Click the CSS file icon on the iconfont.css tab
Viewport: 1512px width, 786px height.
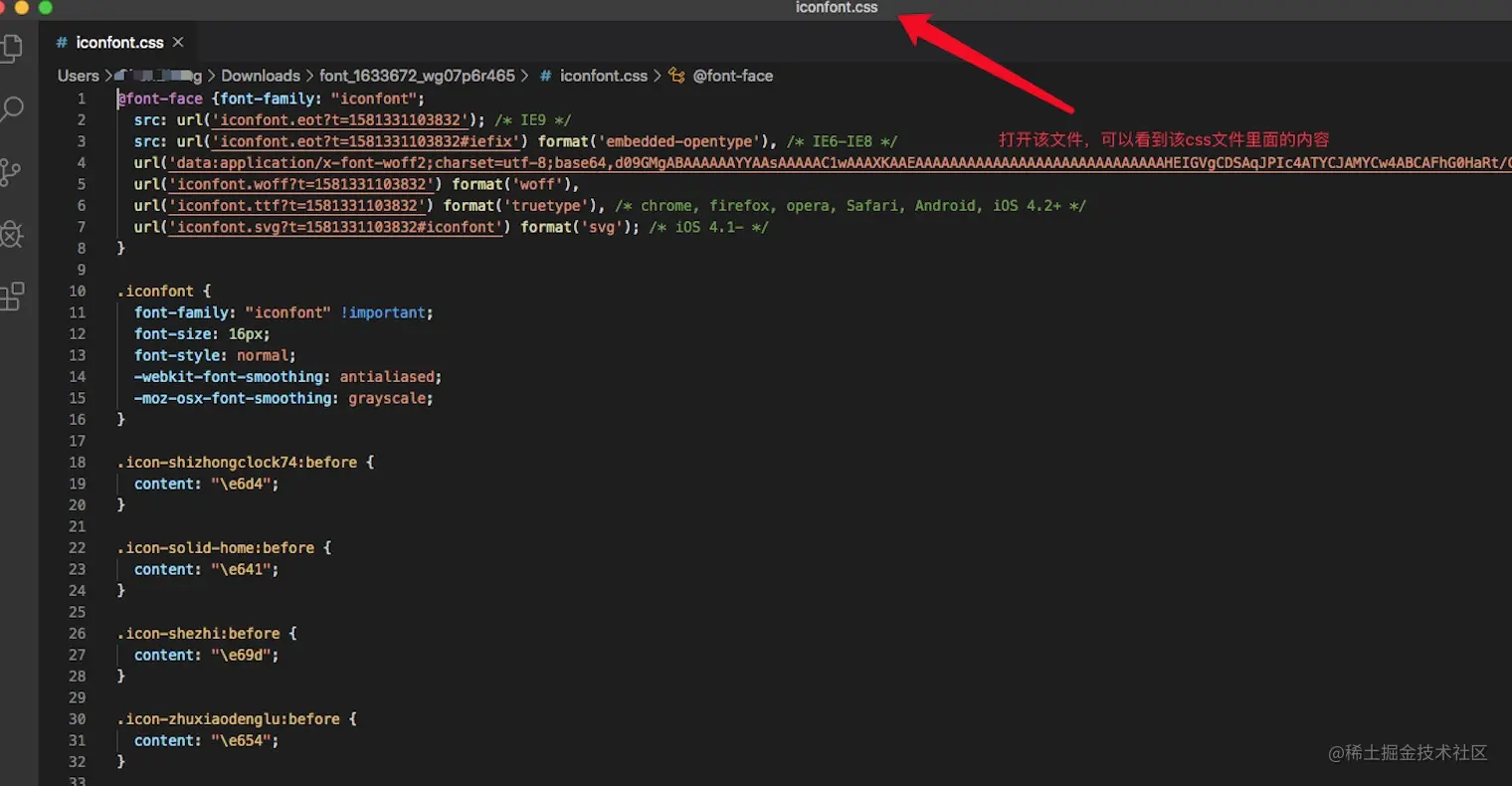point(62,43)
